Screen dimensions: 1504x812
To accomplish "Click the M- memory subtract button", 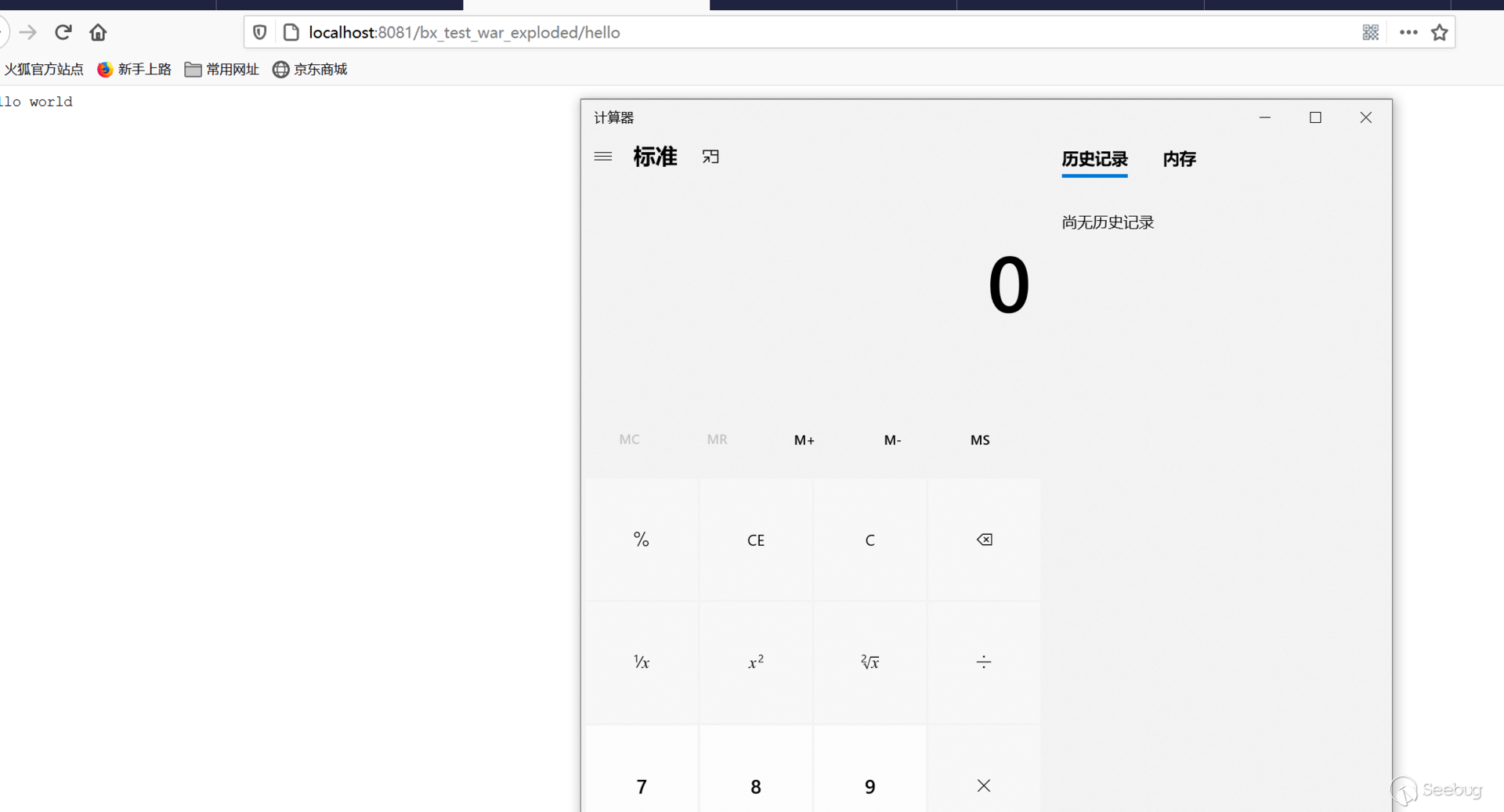I will tap(892, 440).
